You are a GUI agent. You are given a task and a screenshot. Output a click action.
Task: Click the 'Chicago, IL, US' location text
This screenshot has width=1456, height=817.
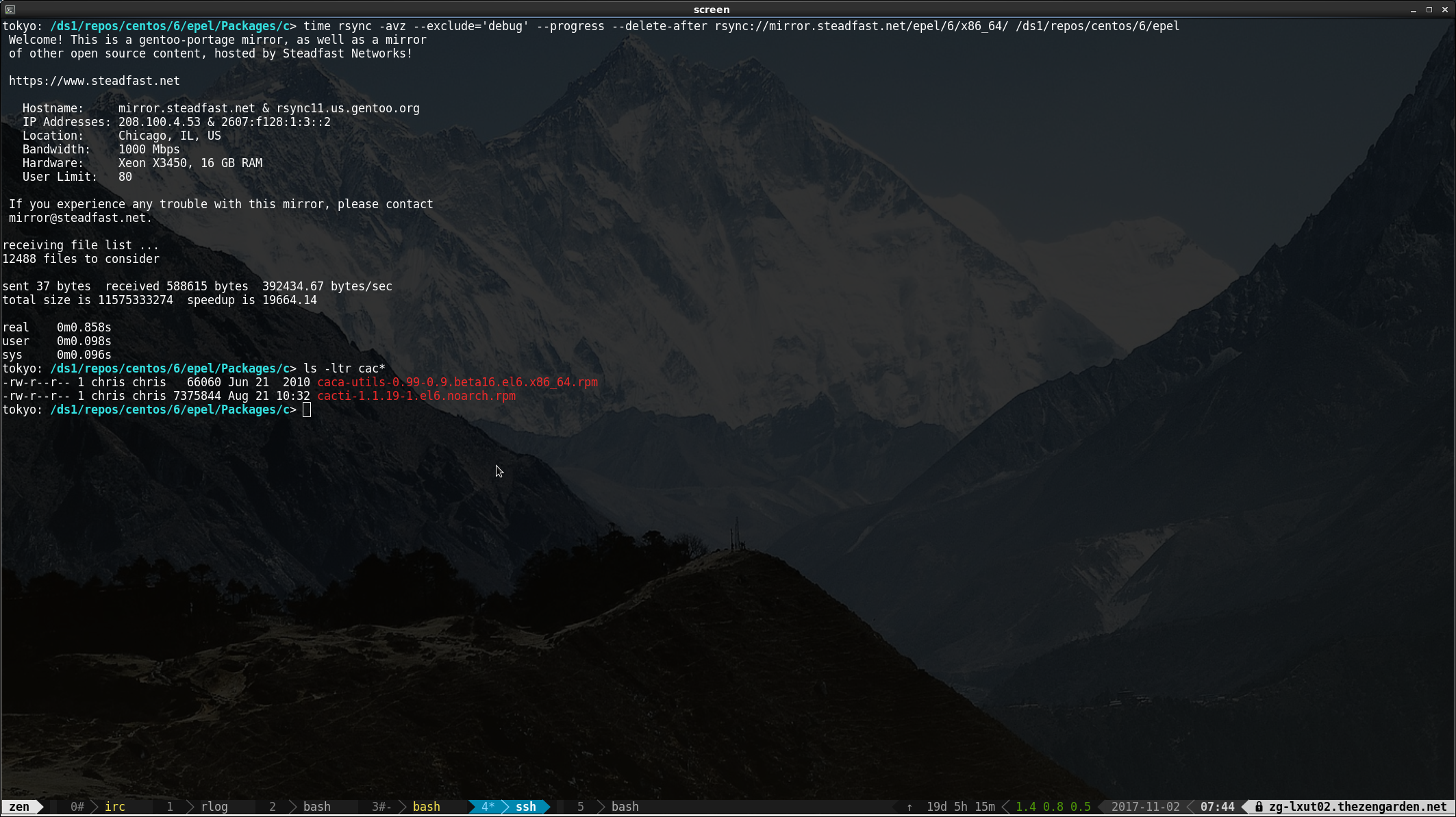coord(169,136)
